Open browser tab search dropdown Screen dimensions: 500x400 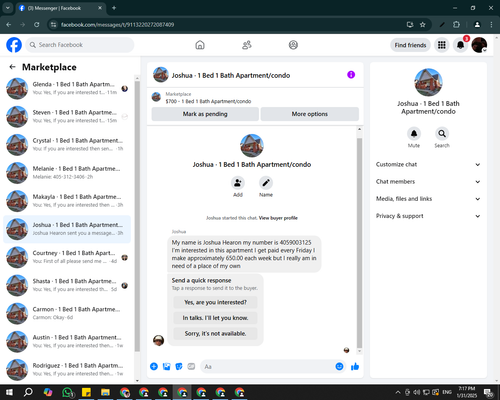[x=7, y=8]
